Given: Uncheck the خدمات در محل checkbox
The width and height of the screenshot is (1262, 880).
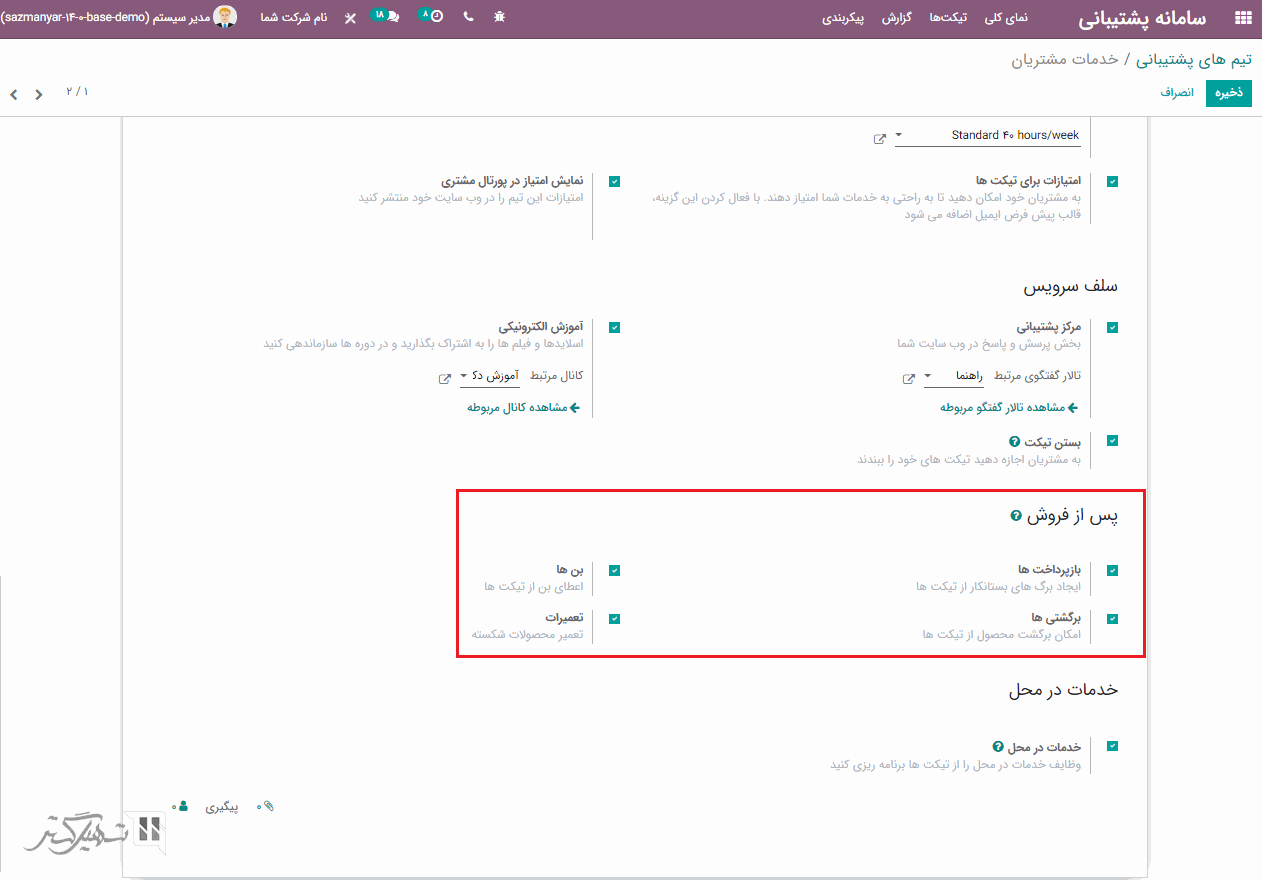Looking at the screenshot, I should (x=1112, y=746).
